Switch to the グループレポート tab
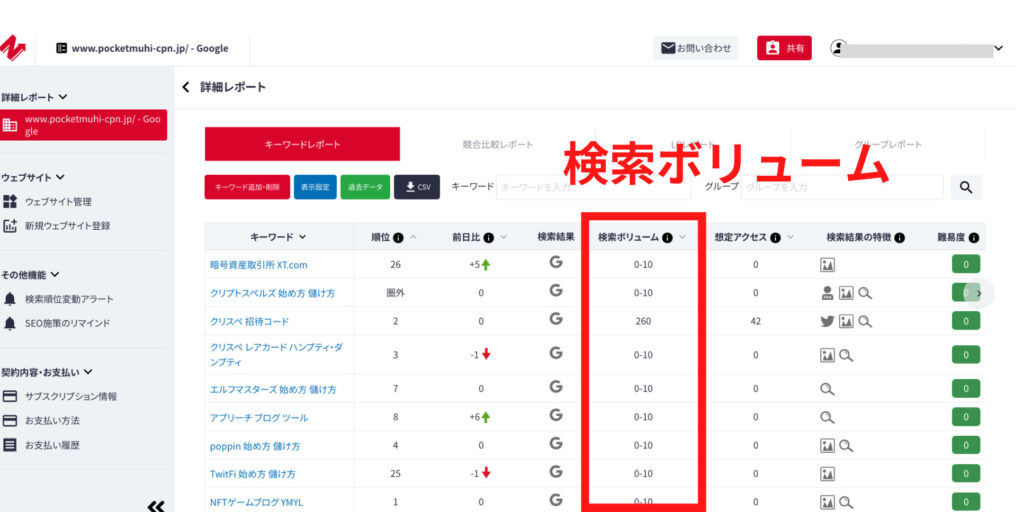 [888, 144]
